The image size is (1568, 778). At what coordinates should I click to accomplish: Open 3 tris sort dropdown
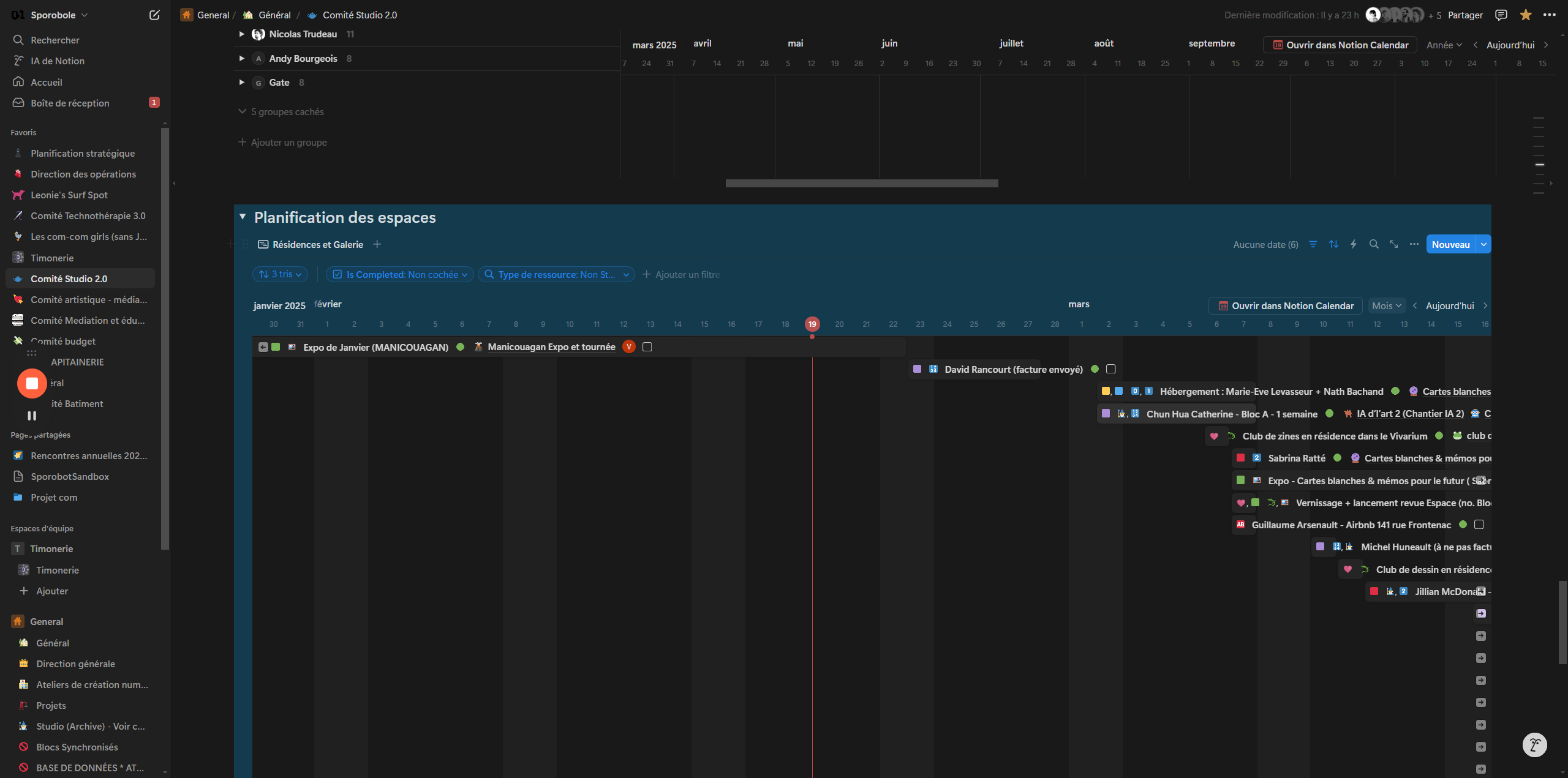(280, 274)
